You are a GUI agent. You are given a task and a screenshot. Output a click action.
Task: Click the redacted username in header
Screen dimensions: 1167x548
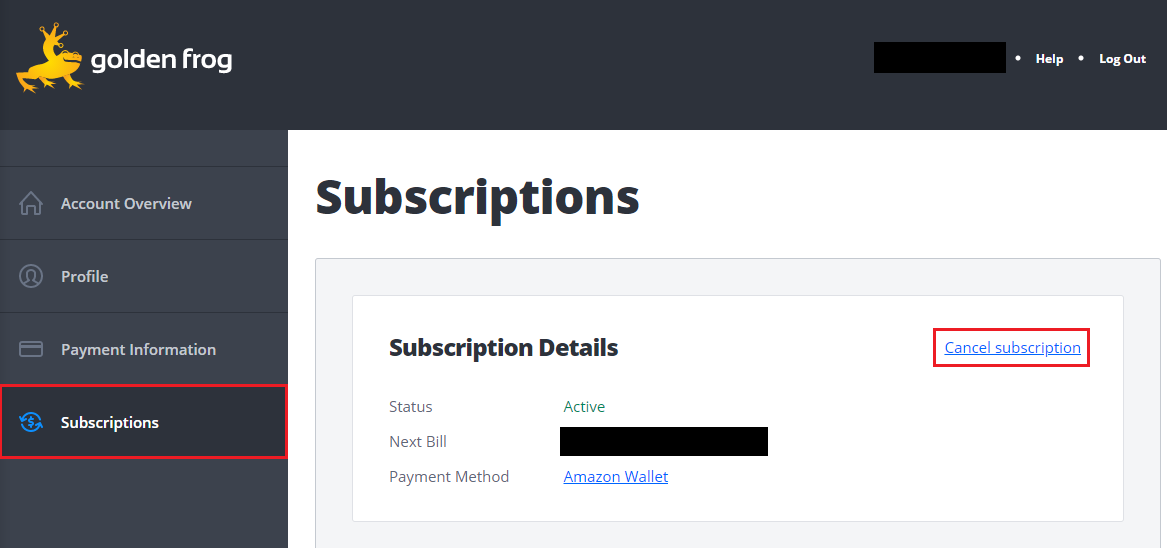[x=939, y=57]
